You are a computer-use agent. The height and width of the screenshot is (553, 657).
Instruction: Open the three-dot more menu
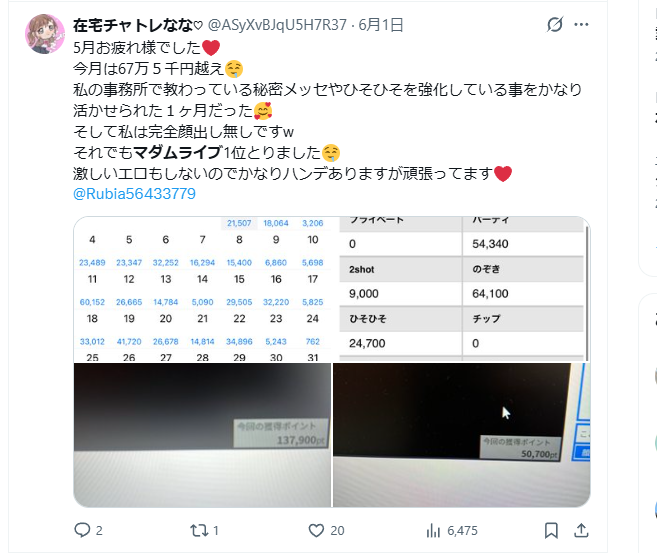582,25
